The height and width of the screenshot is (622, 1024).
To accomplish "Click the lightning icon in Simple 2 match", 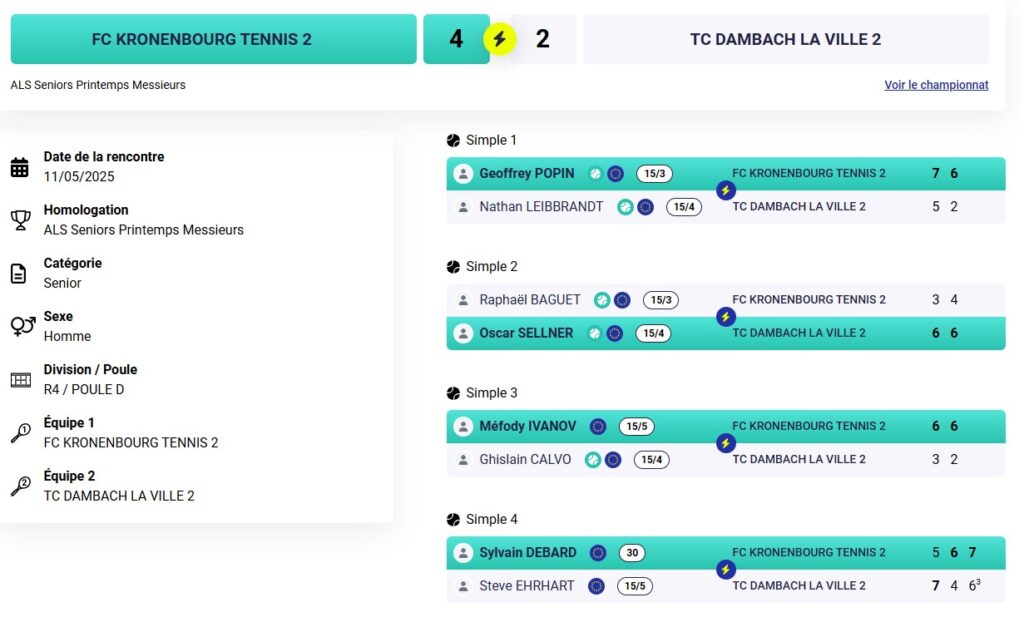I will (726, 317).
